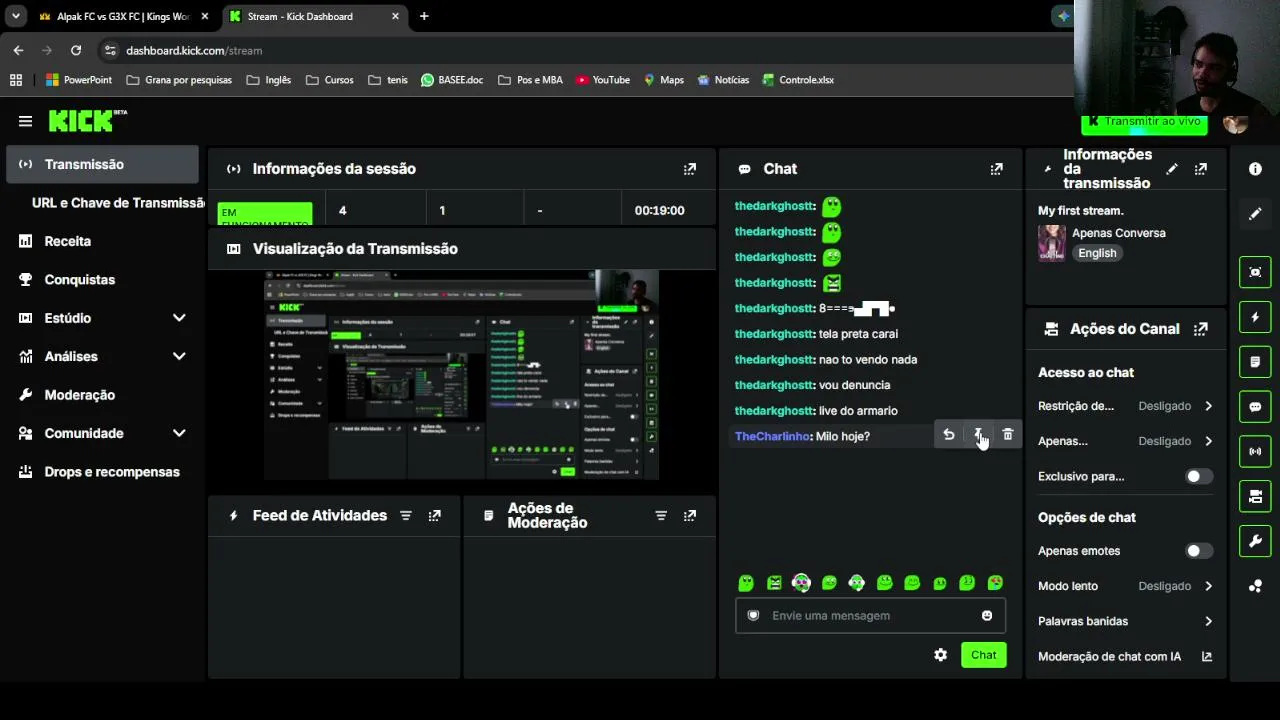Screen dimensions: 1280x720
Task: Toggle the Exclusivo para... switch
Action: tap(1199, 477)
